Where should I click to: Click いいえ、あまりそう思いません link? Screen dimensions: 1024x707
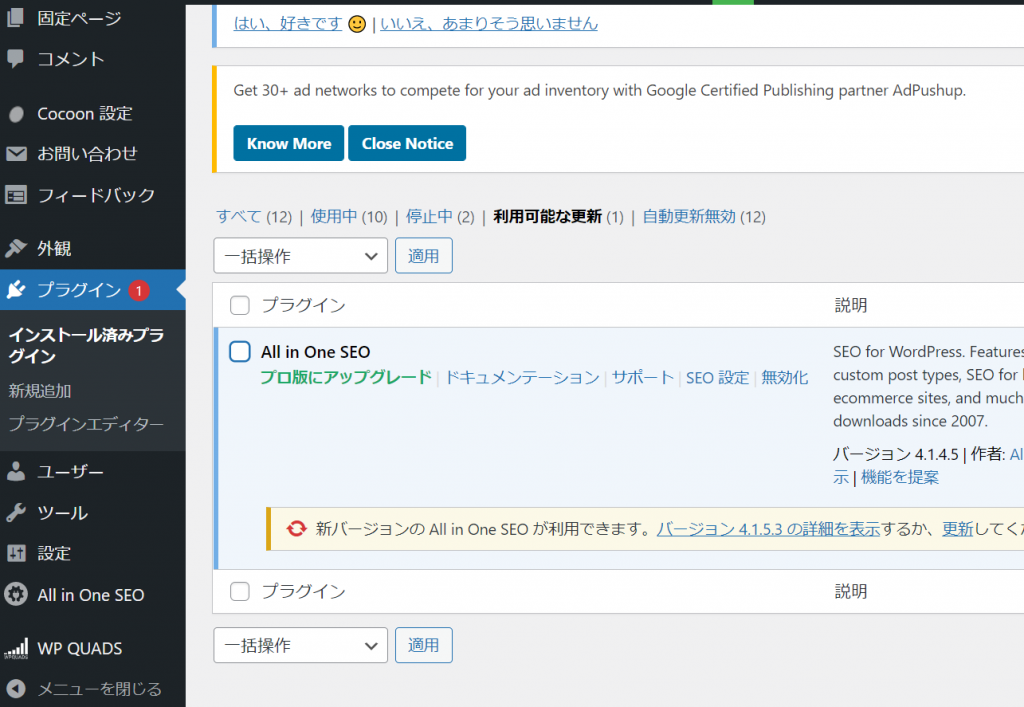click(x=489, y=24)
